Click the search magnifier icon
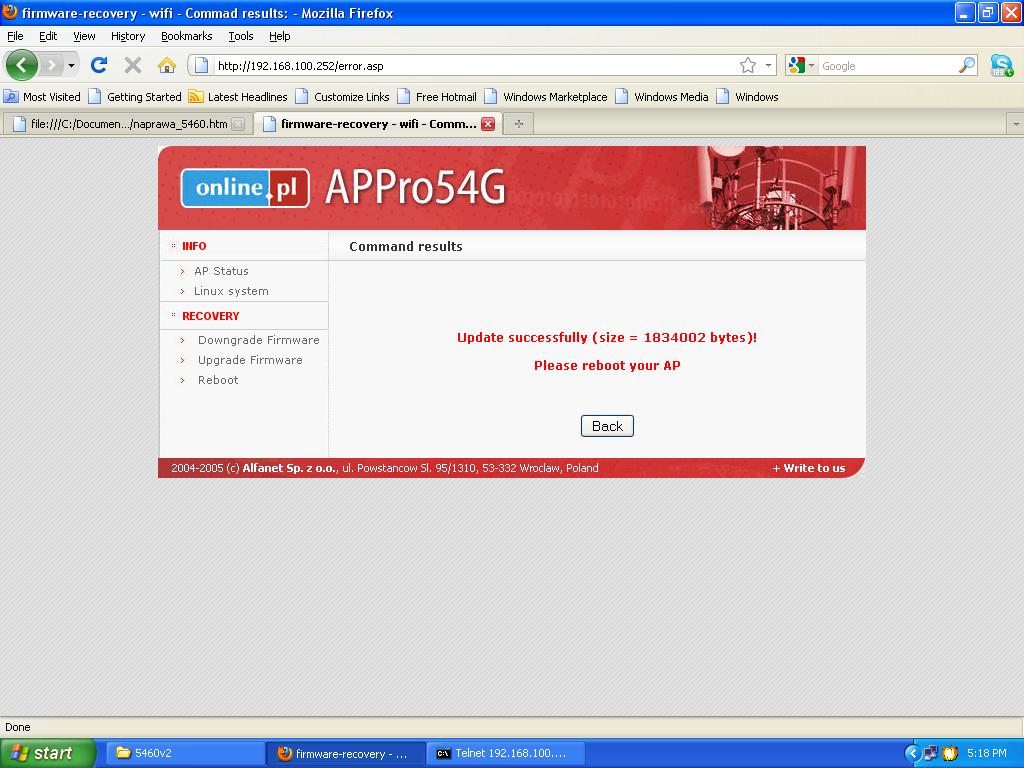This screenshot has width=1024, height=768. pos(966,65)
